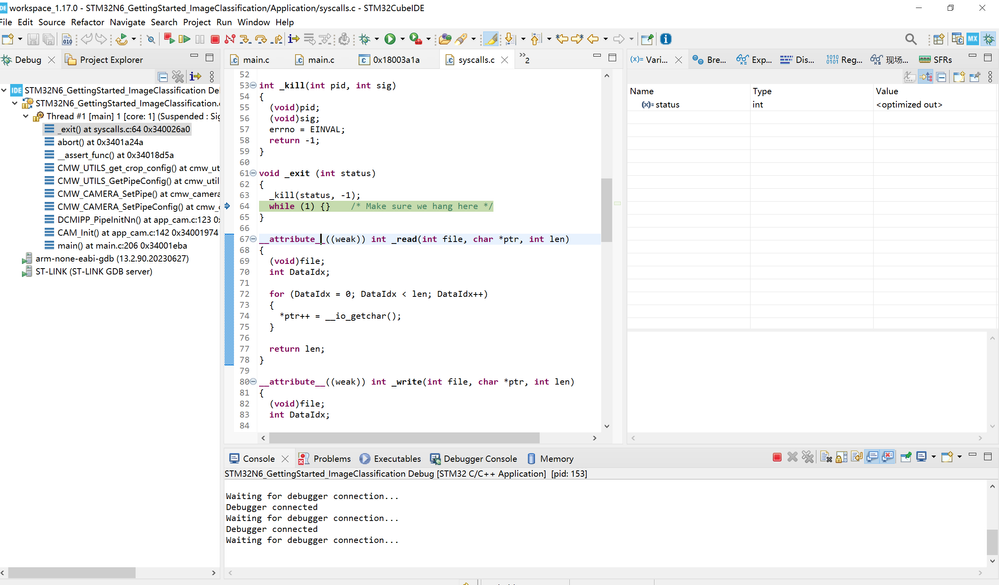Screen dimensions: 999x585
Task: Open the Run launch dropdown arrow
Action: [402, 39]
